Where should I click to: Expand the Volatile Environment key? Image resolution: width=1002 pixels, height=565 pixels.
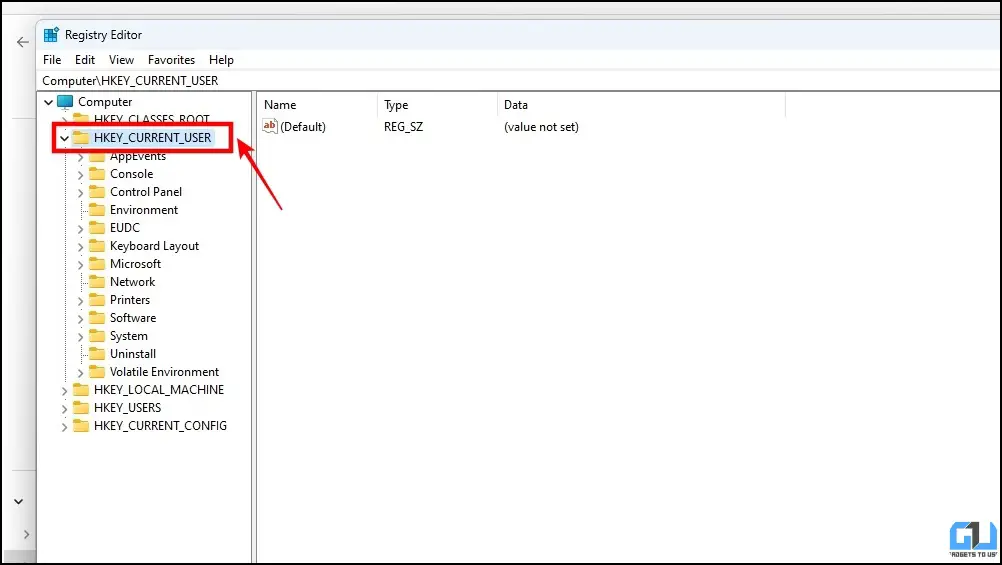81,372
